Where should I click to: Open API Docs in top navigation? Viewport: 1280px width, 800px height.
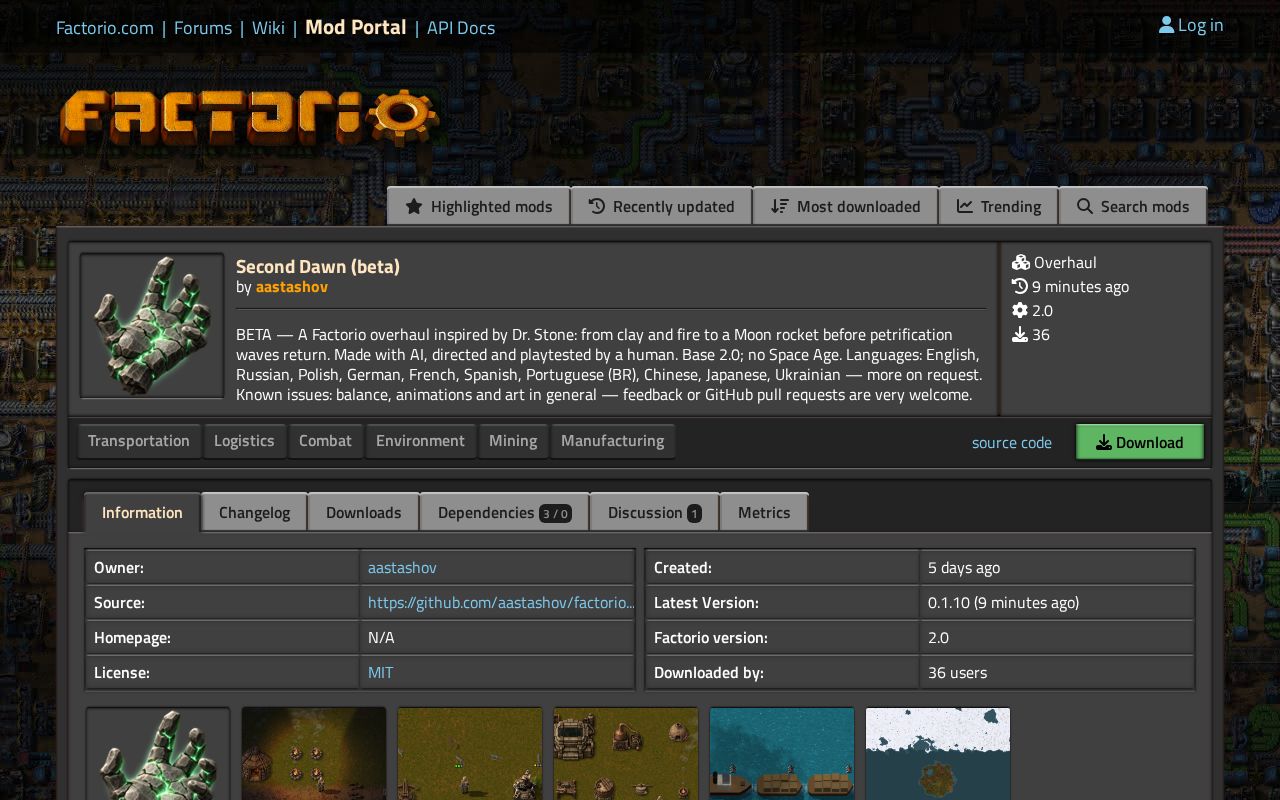(461, 27)
